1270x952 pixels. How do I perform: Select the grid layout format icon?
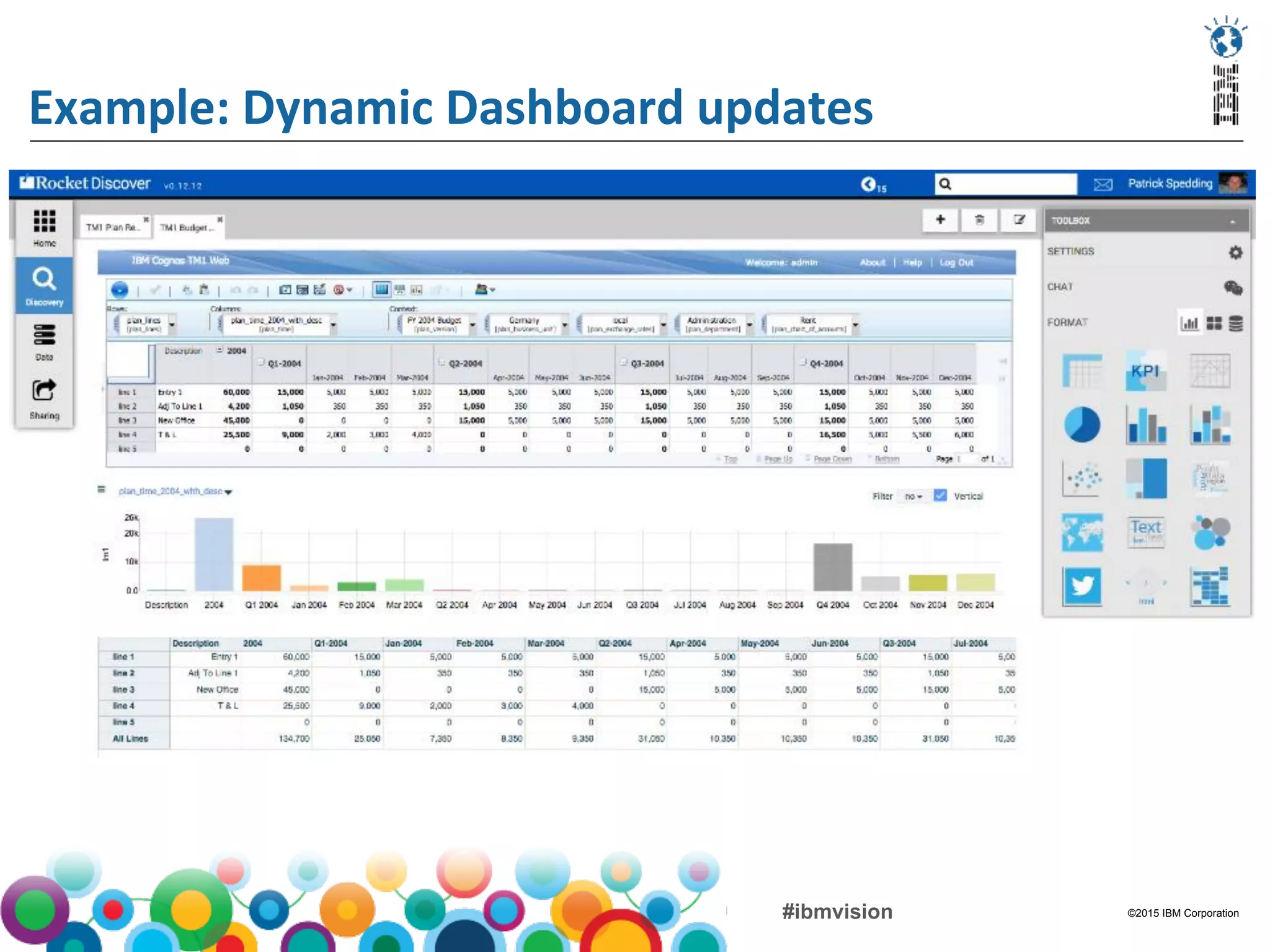click(x=1214, y=323)
